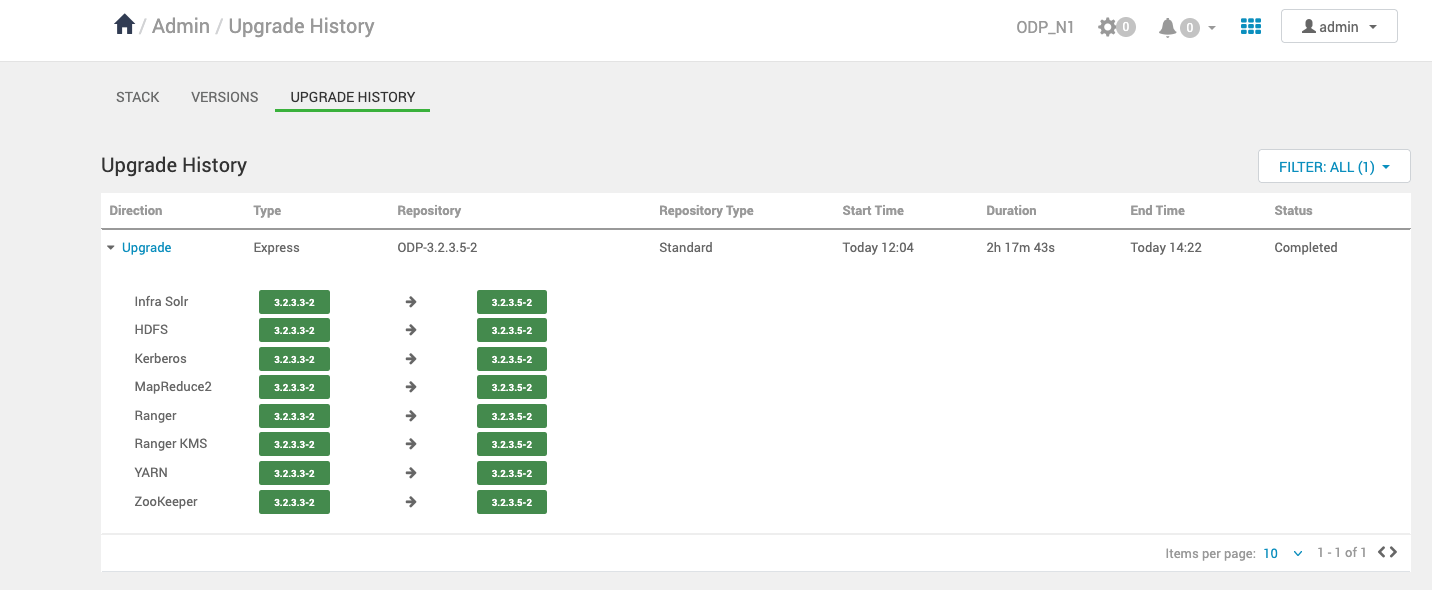
Task: Open the admin user dropdown
Action: coord(1338,27)
